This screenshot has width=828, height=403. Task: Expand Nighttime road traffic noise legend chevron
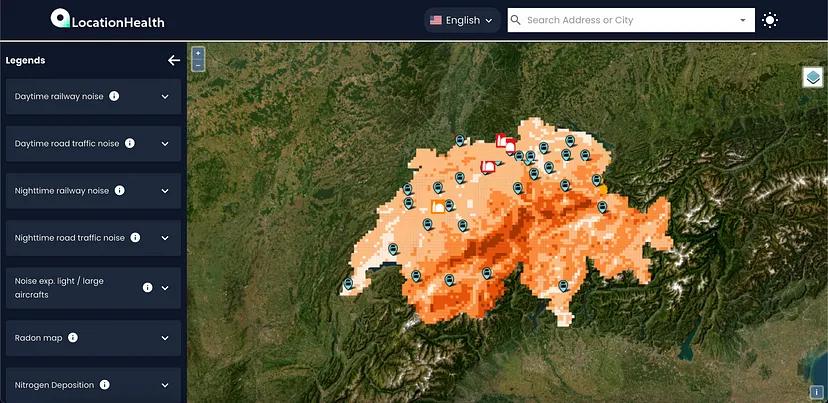pyautogui.click(x=165, y=238)
